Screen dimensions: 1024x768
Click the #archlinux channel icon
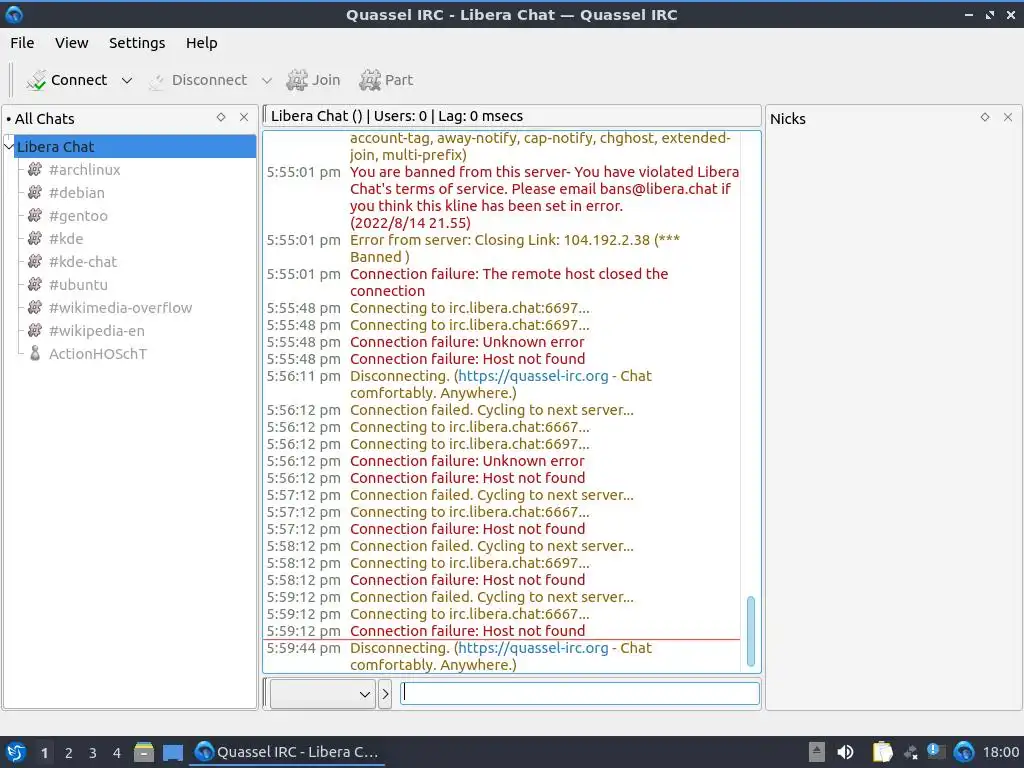[35, 170]
